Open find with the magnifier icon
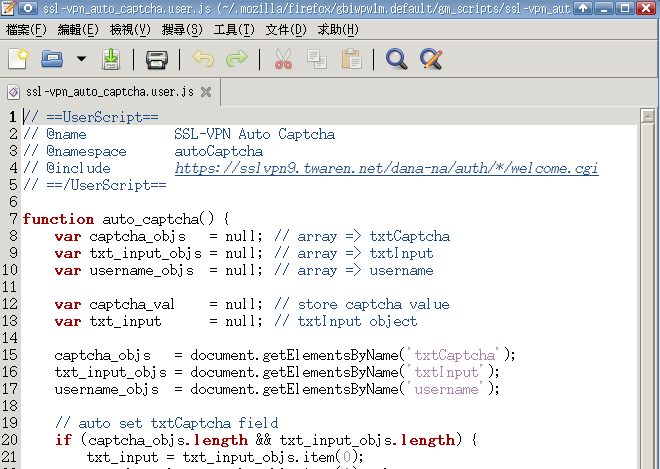The height and width of the screenshot is (469, 660). pyautogui.click(x=396, y=59)
